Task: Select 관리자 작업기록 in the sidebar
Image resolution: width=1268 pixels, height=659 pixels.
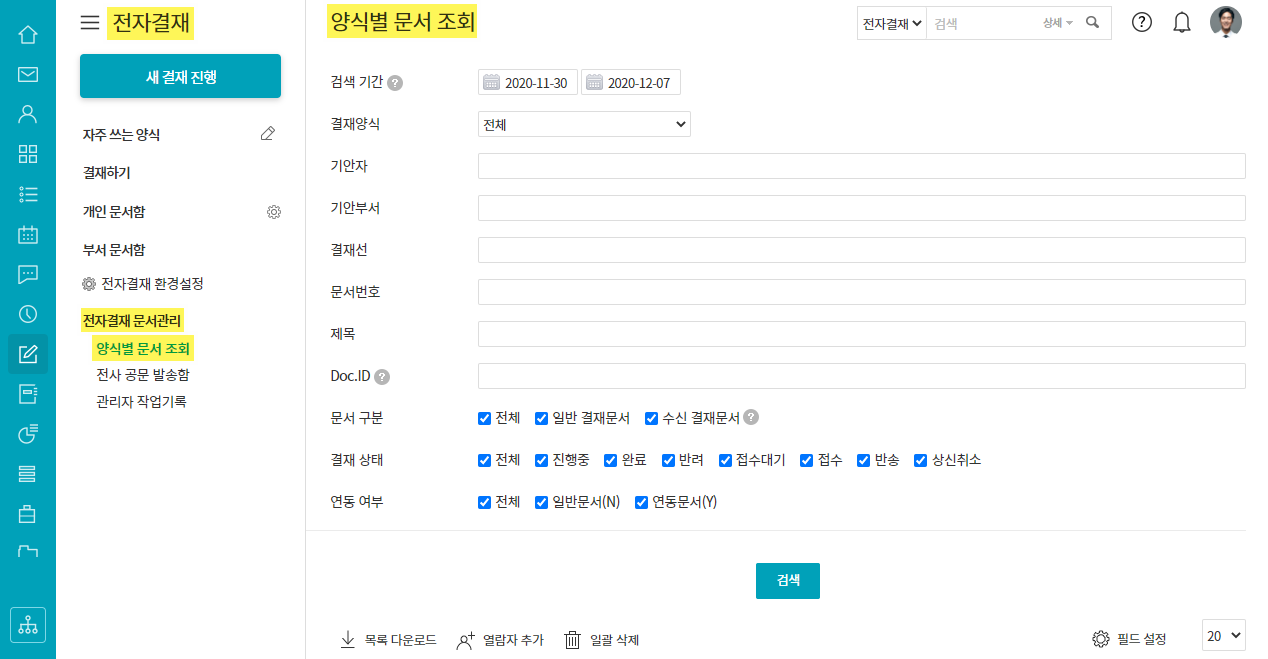Action: 141,402
